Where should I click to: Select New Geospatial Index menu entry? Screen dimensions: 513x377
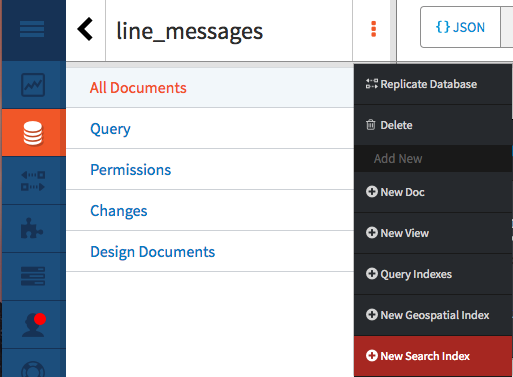click(433, 315)
